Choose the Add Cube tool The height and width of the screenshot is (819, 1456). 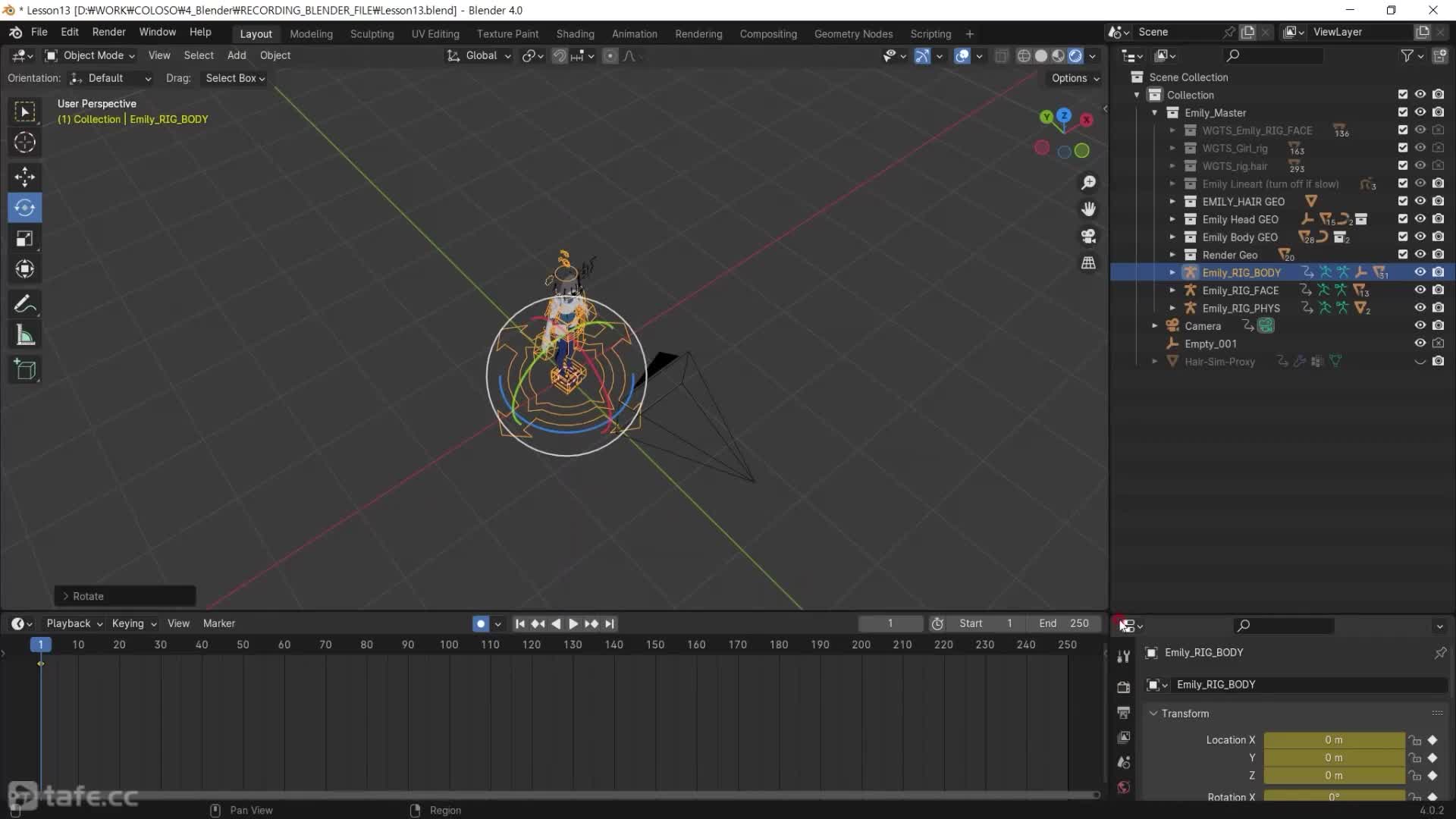click(24, 369)
